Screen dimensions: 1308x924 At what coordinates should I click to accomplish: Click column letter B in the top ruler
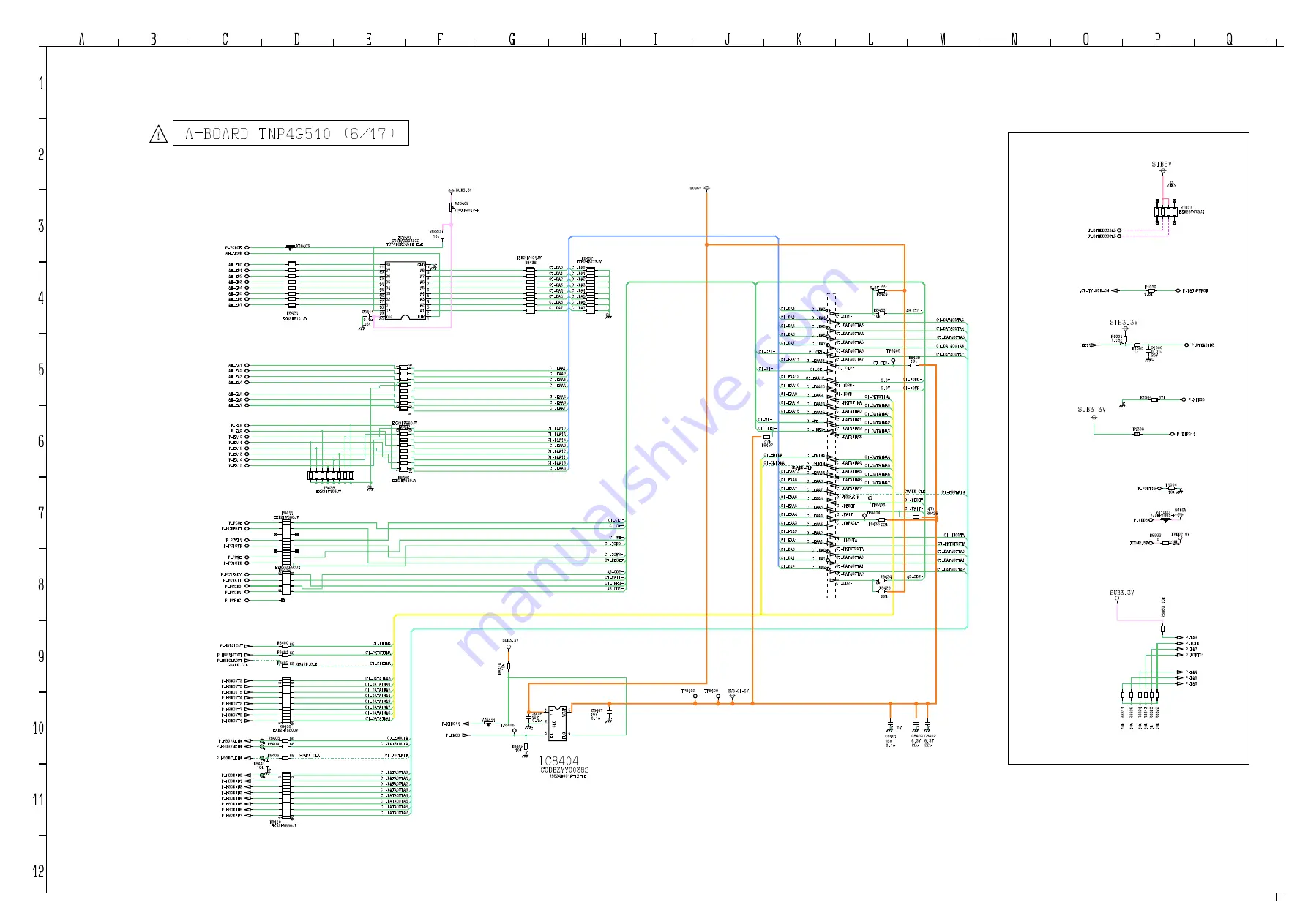coord(153,40)
